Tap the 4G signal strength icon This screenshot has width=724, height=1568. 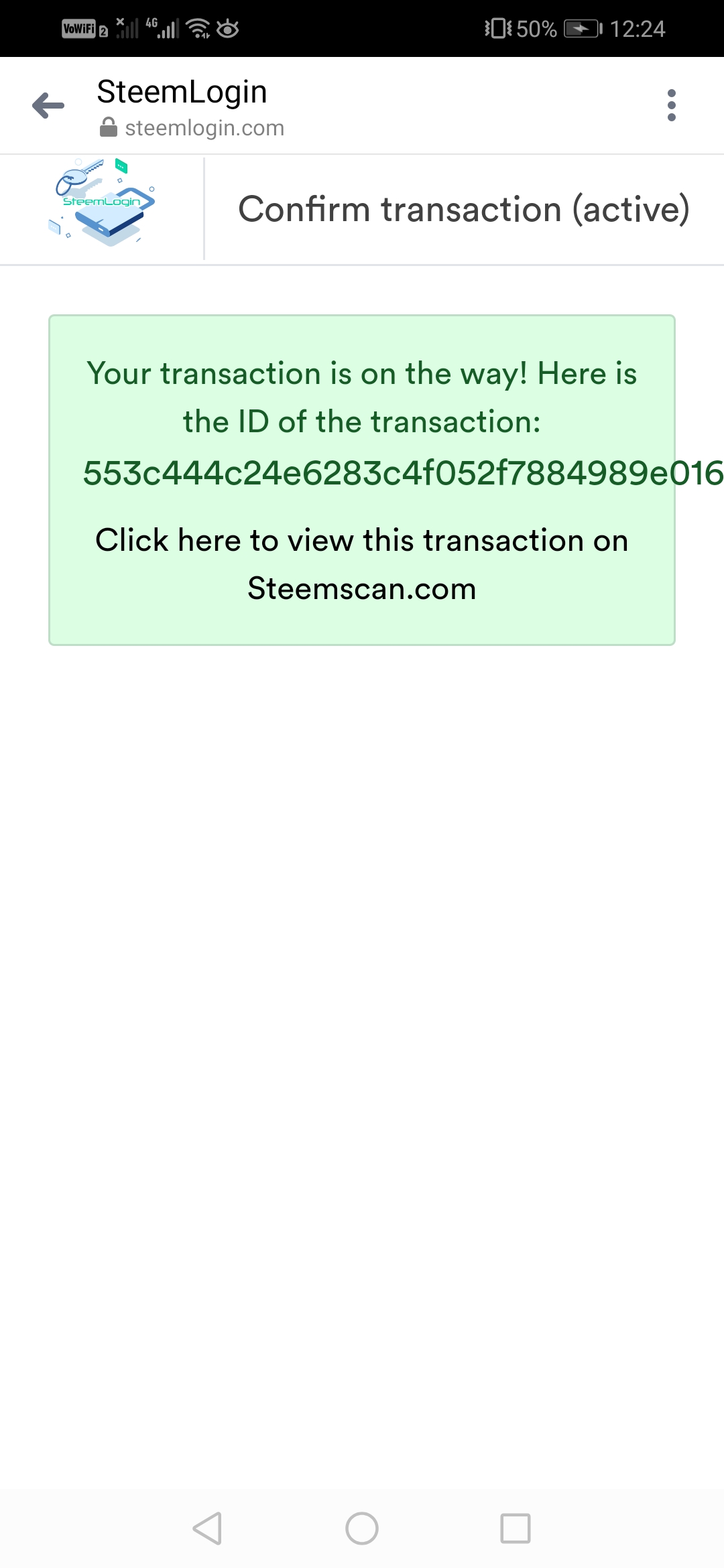pyautogui.click(x=162, y=28)
